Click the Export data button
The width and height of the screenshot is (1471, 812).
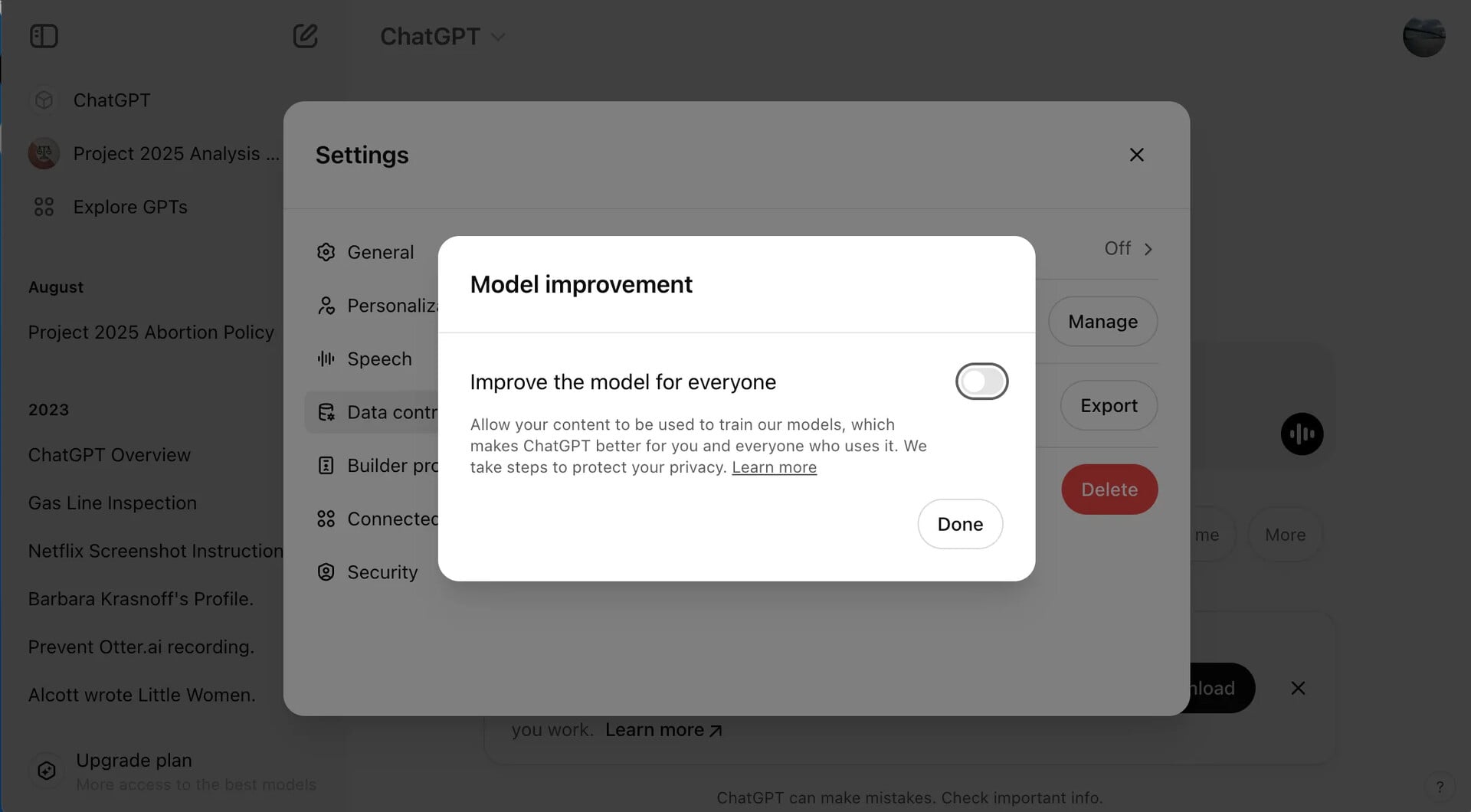[1109, 405]
